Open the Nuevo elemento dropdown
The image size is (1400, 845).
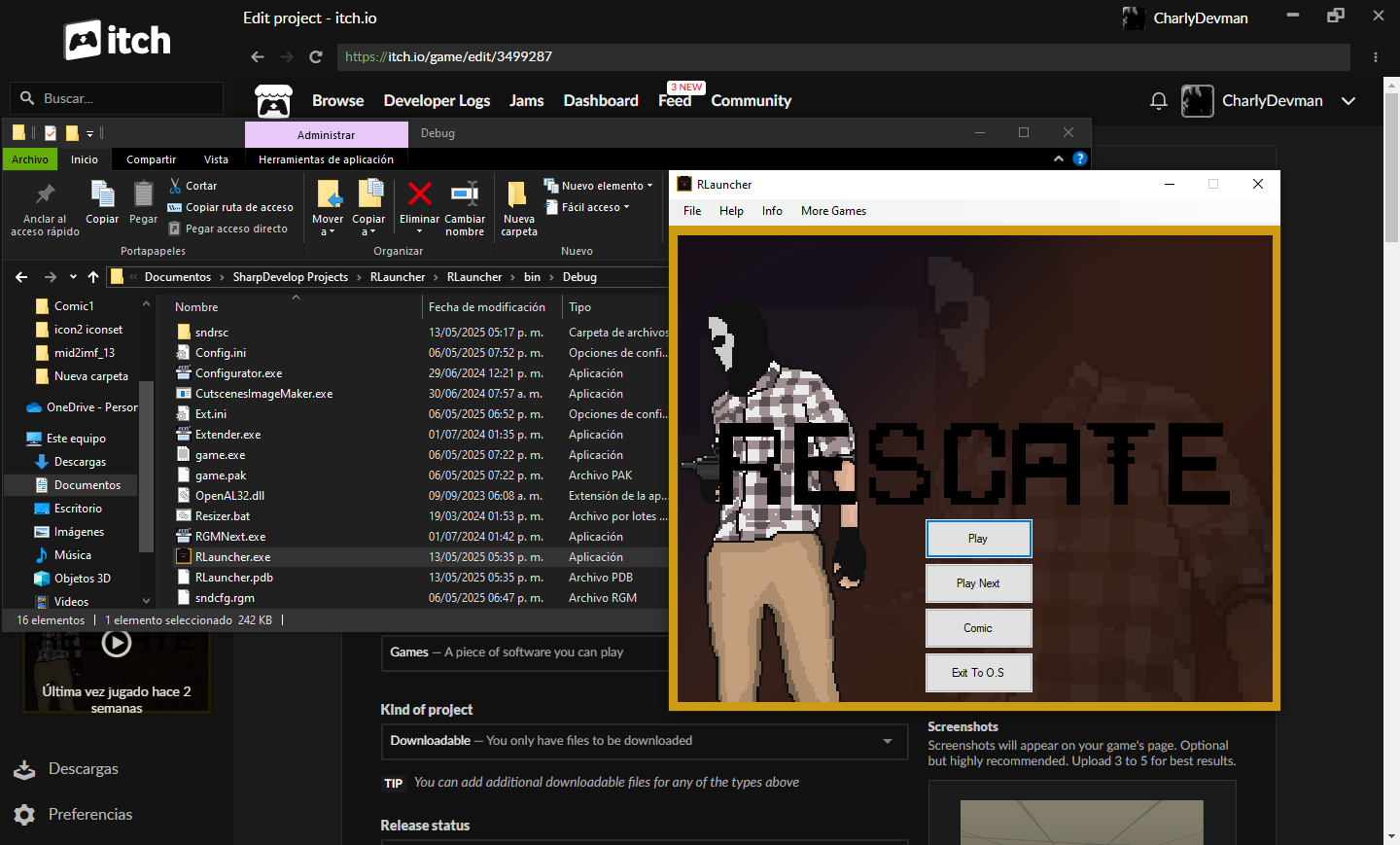point(598,186)
